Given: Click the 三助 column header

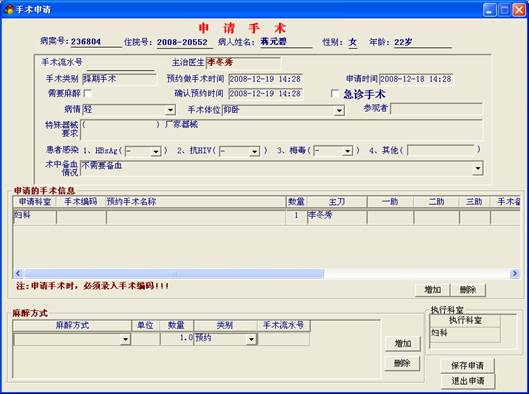Looking at the screenshot, I should tap(474, 202).
